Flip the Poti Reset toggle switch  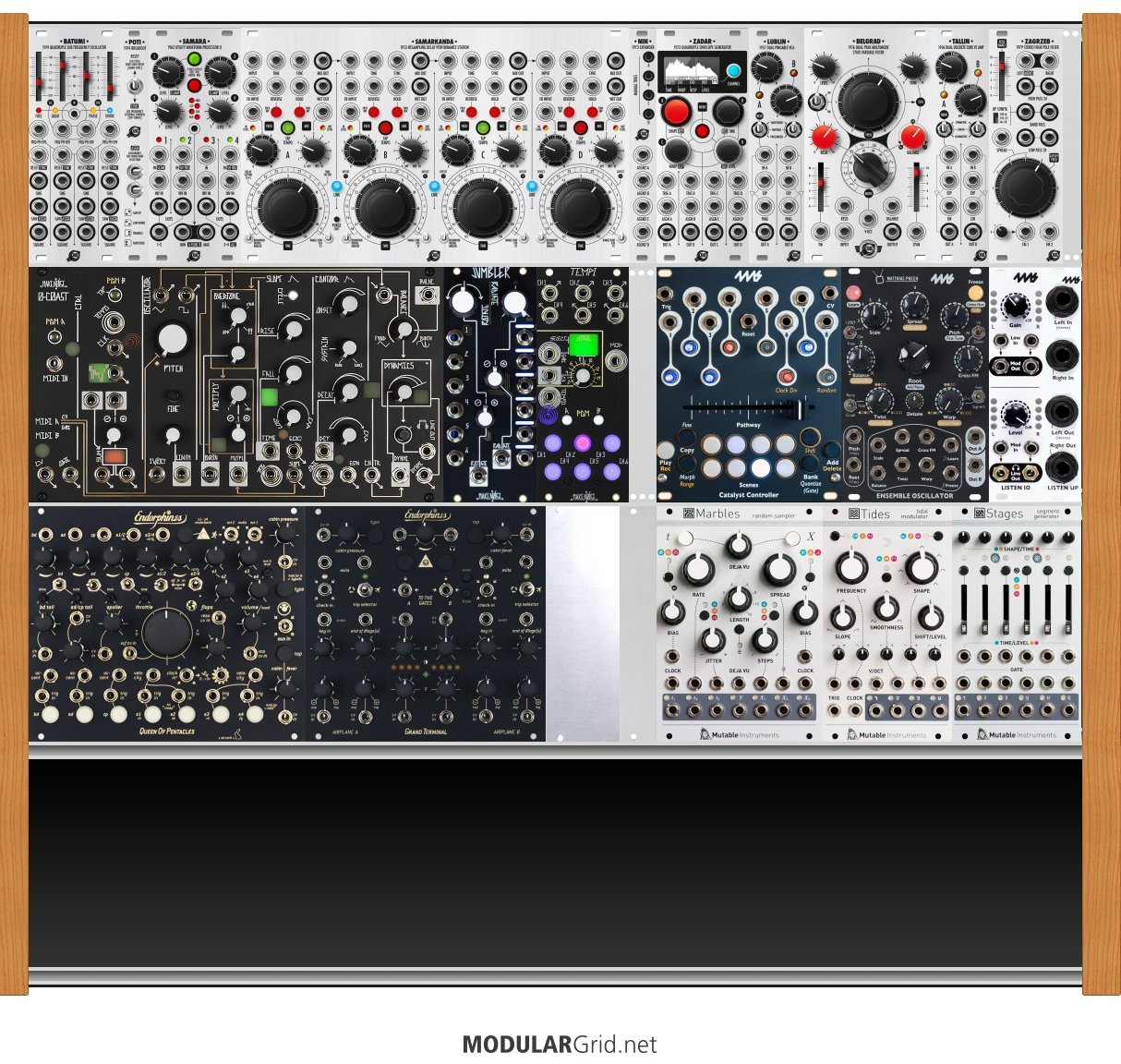[136, 86]
